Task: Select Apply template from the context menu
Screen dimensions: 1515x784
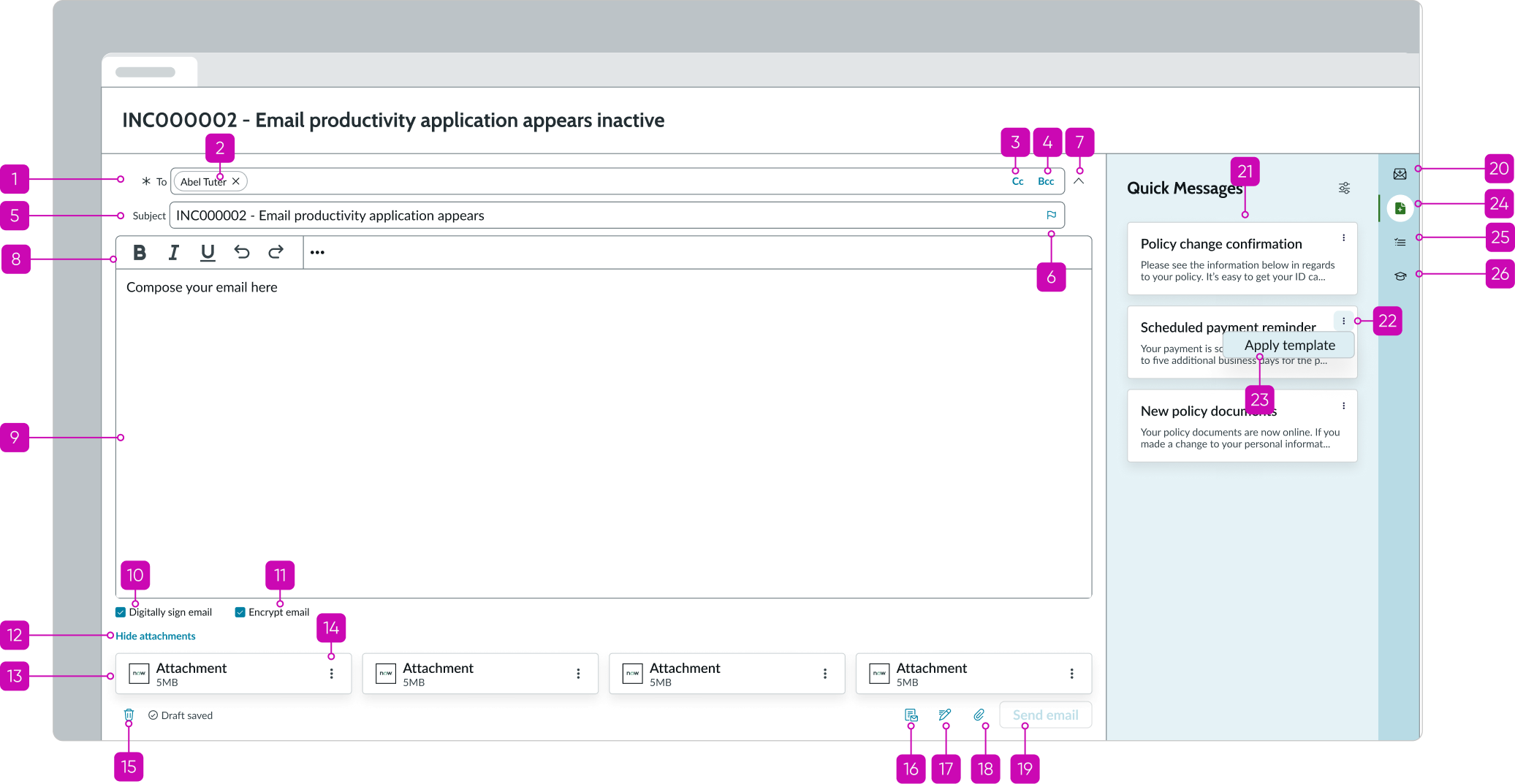Action: point(1289,345)
